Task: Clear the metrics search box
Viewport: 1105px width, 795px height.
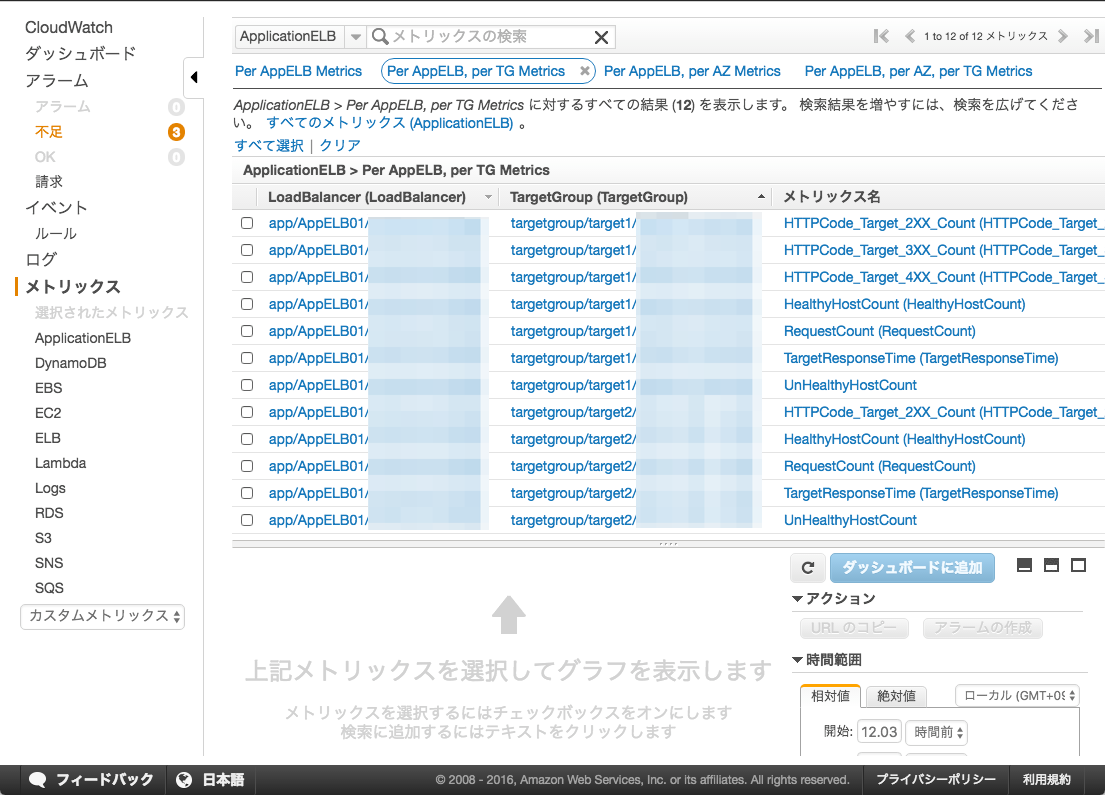Action: tap(600, 36)
